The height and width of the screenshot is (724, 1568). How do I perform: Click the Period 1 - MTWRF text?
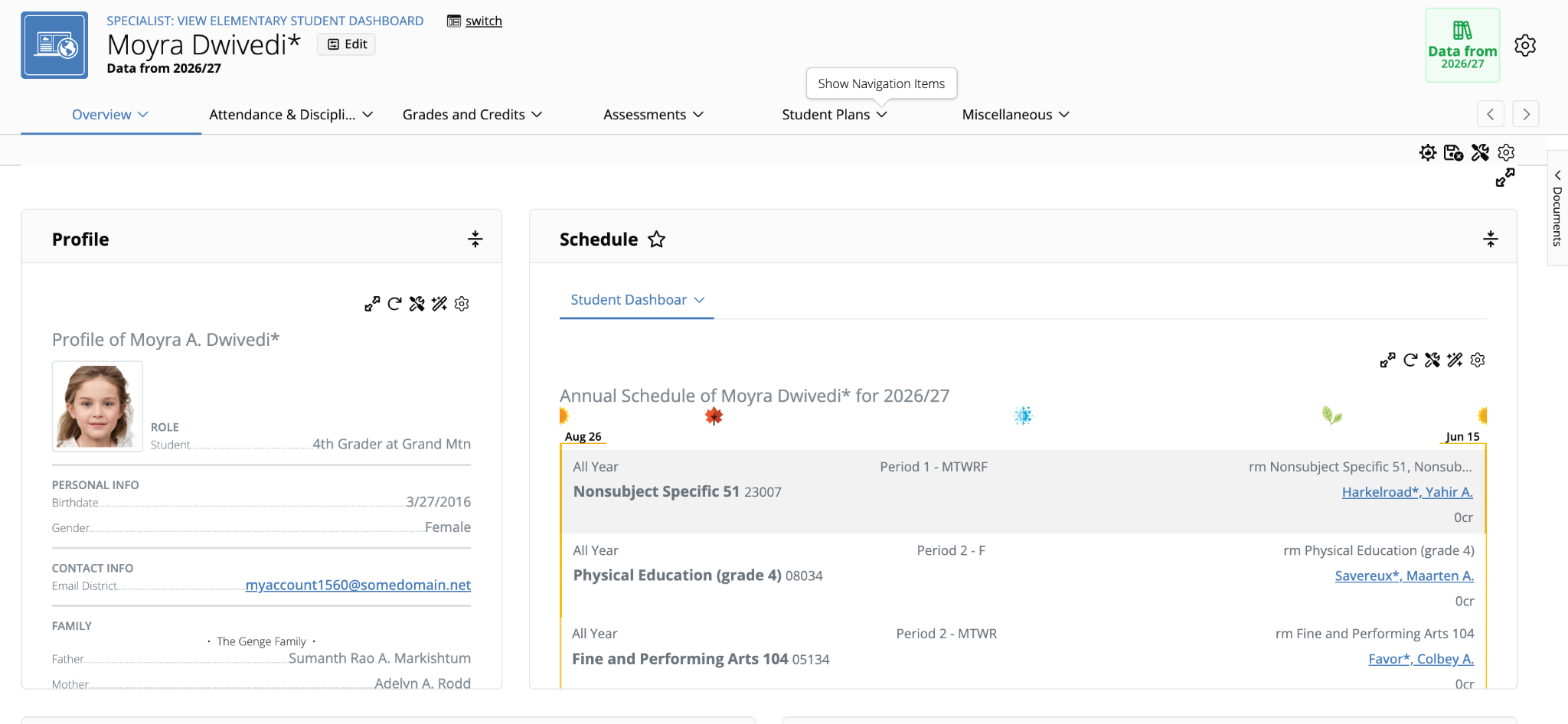click(933, 467)
